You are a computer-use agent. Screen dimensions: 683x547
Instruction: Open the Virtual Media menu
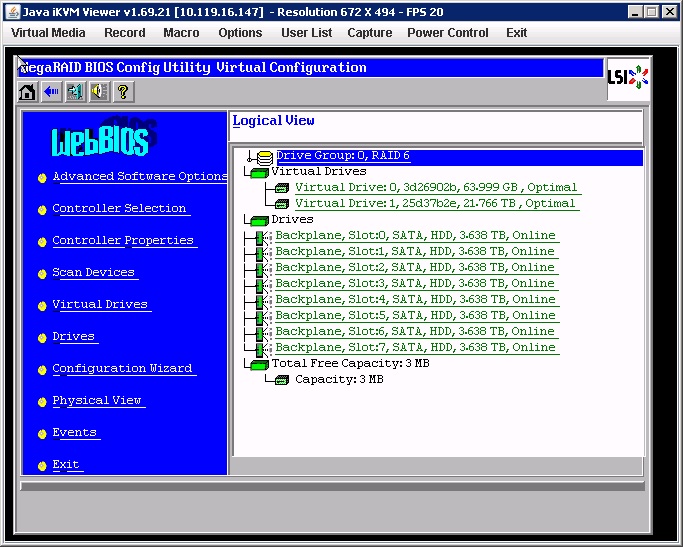[x=48, y=33]
